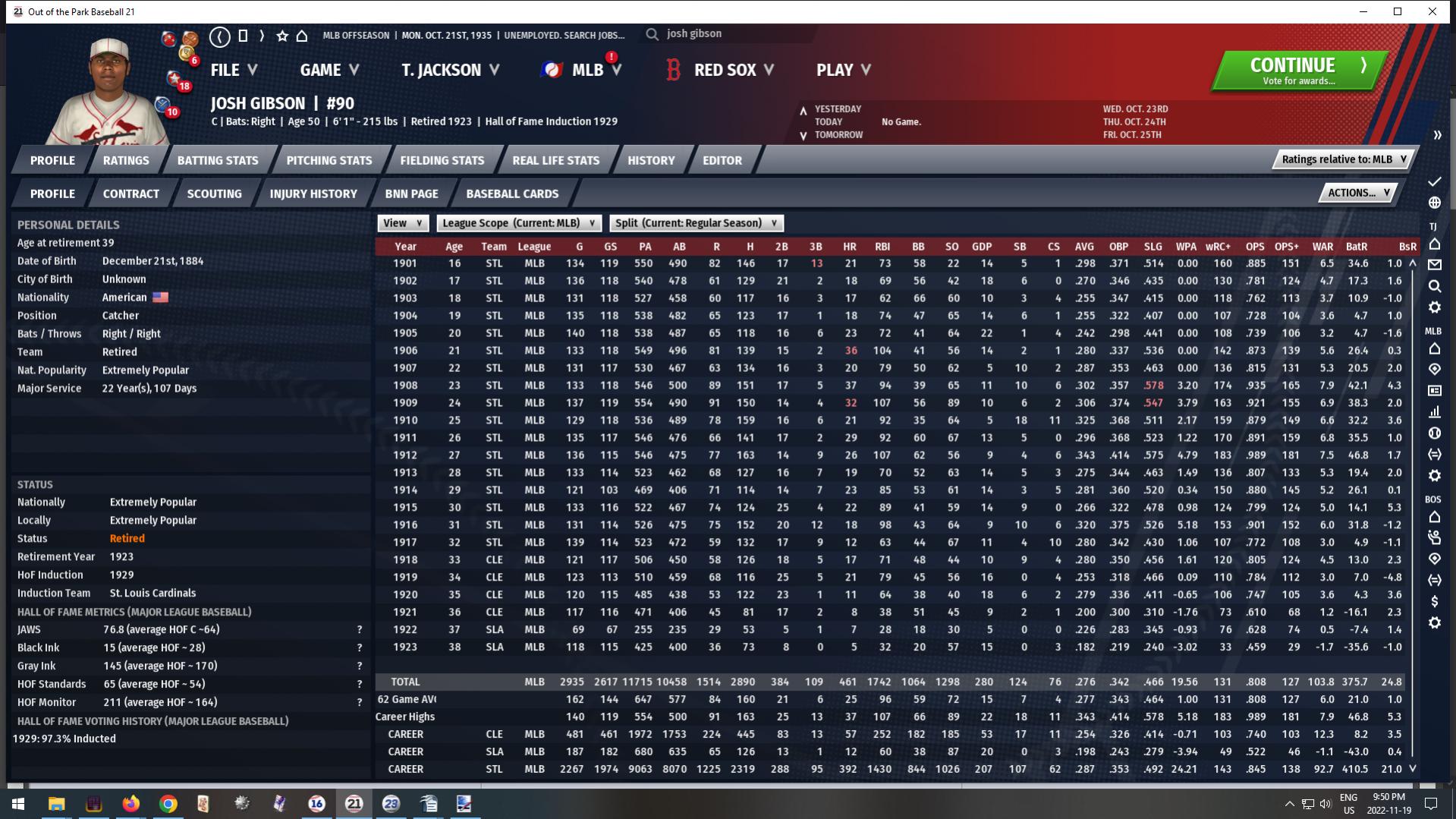Click the help question mark beside JAWS
Image resolution: width=1456 pixels, height=819 pixels.
(360, 629)
